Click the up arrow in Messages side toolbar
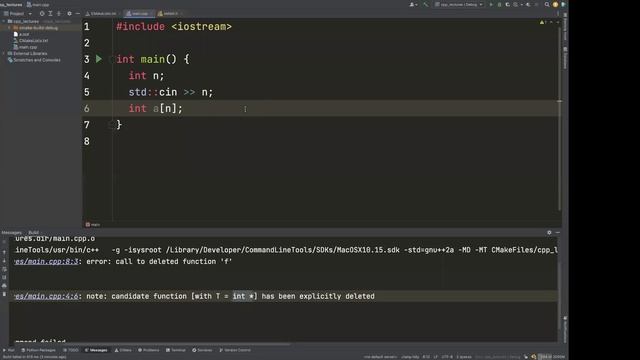The height and width of the screenshot is (360, 640). [x=4, y=253]
